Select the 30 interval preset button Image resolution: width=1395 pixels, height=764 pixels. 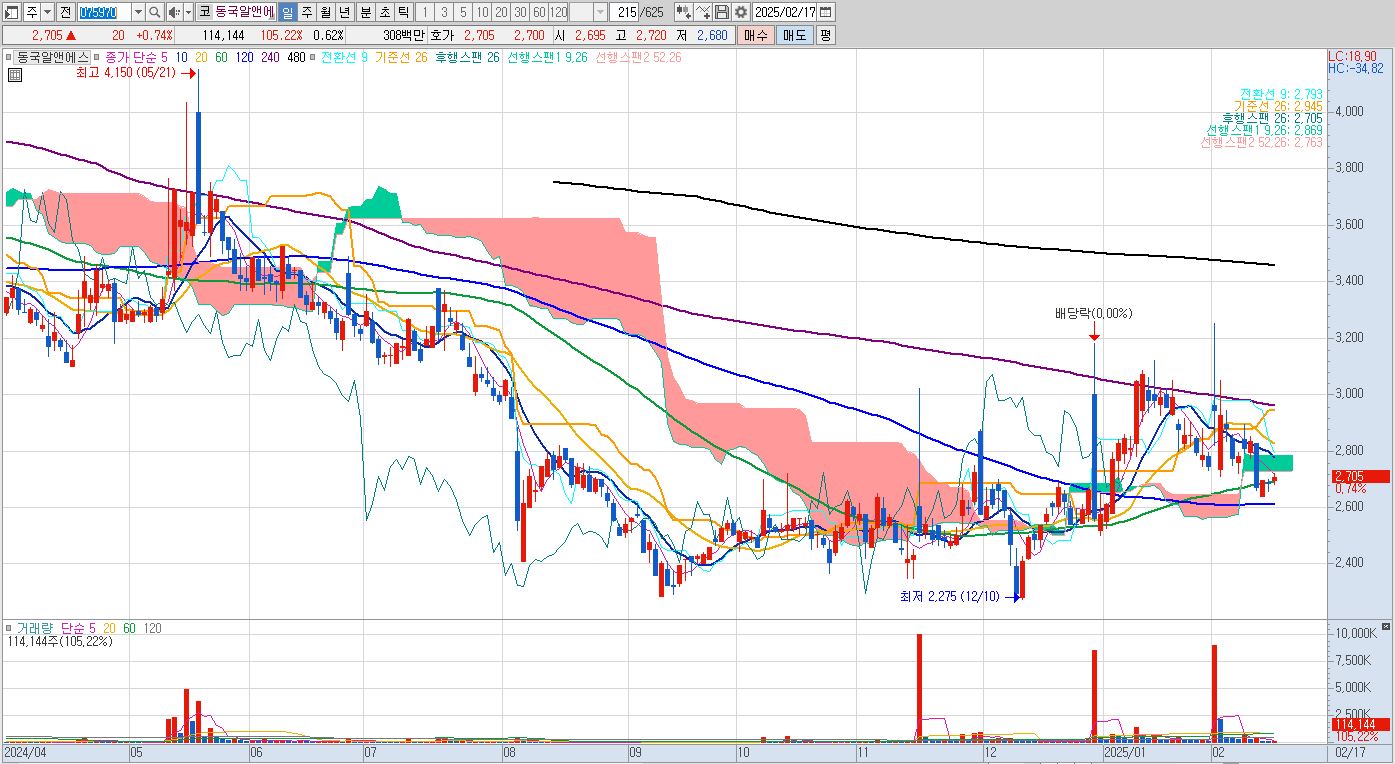[x=520, y=12]
